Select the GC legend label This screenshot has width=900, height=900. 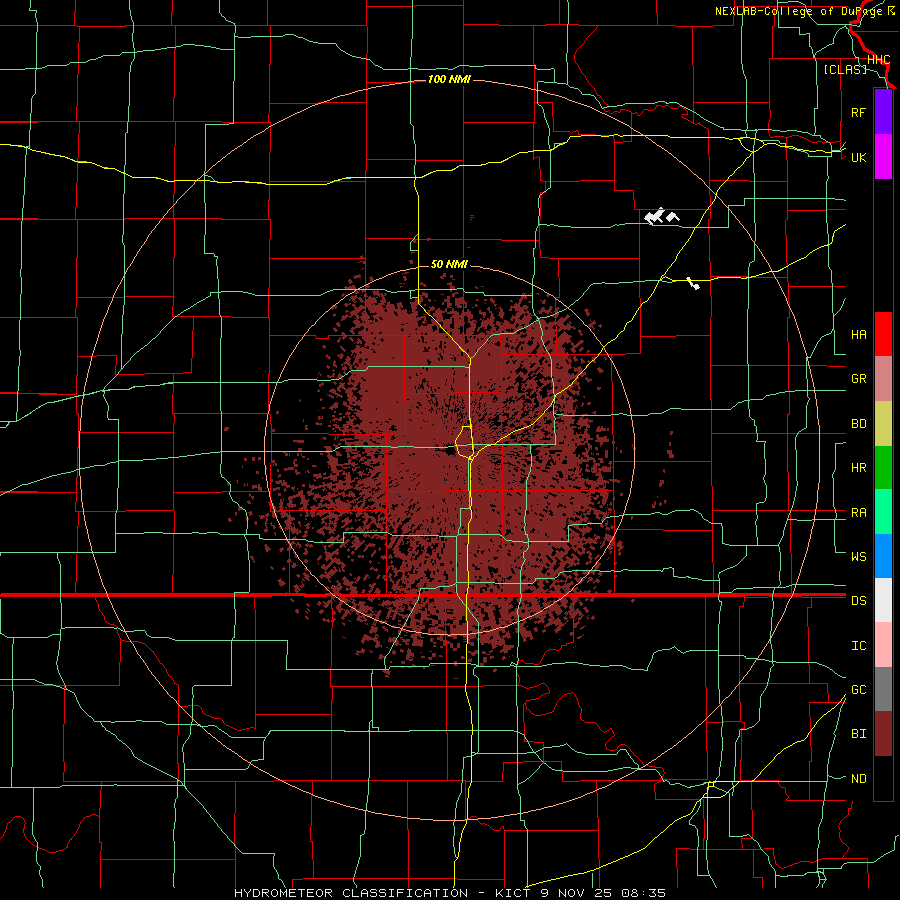(x=858, y=690)
